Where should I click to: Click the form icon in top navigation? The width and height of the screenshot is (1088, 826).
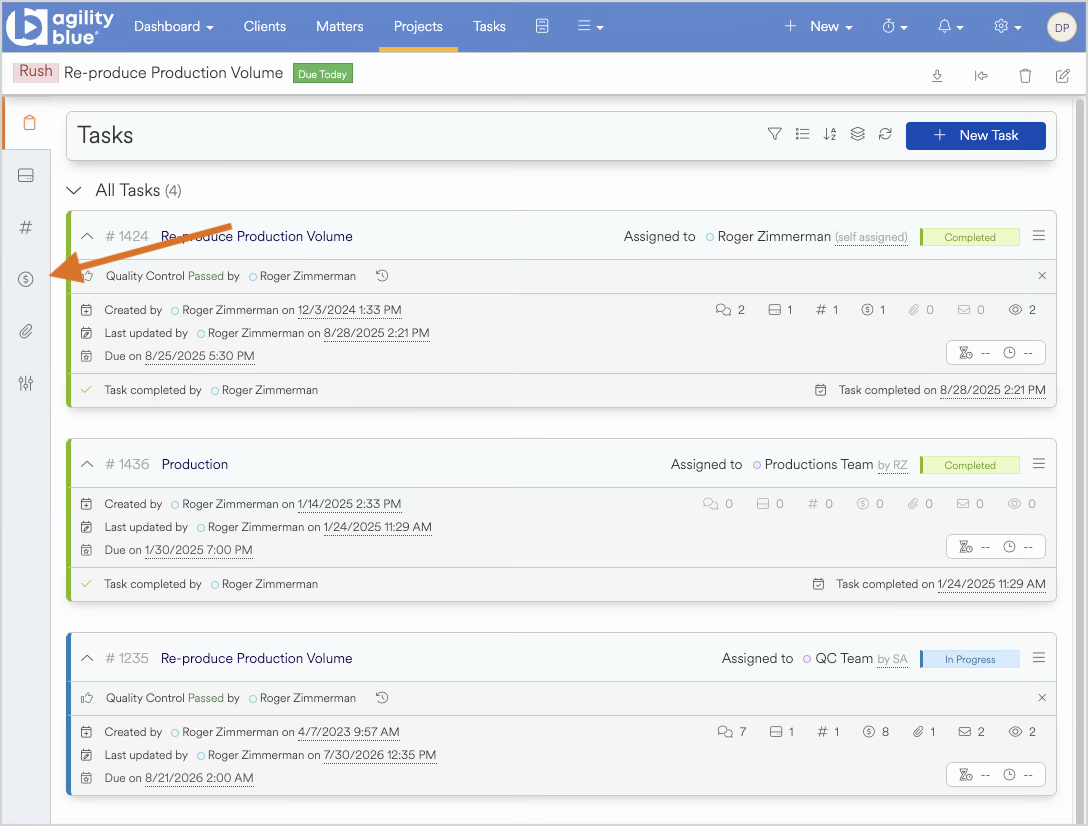tap(542, 26)
